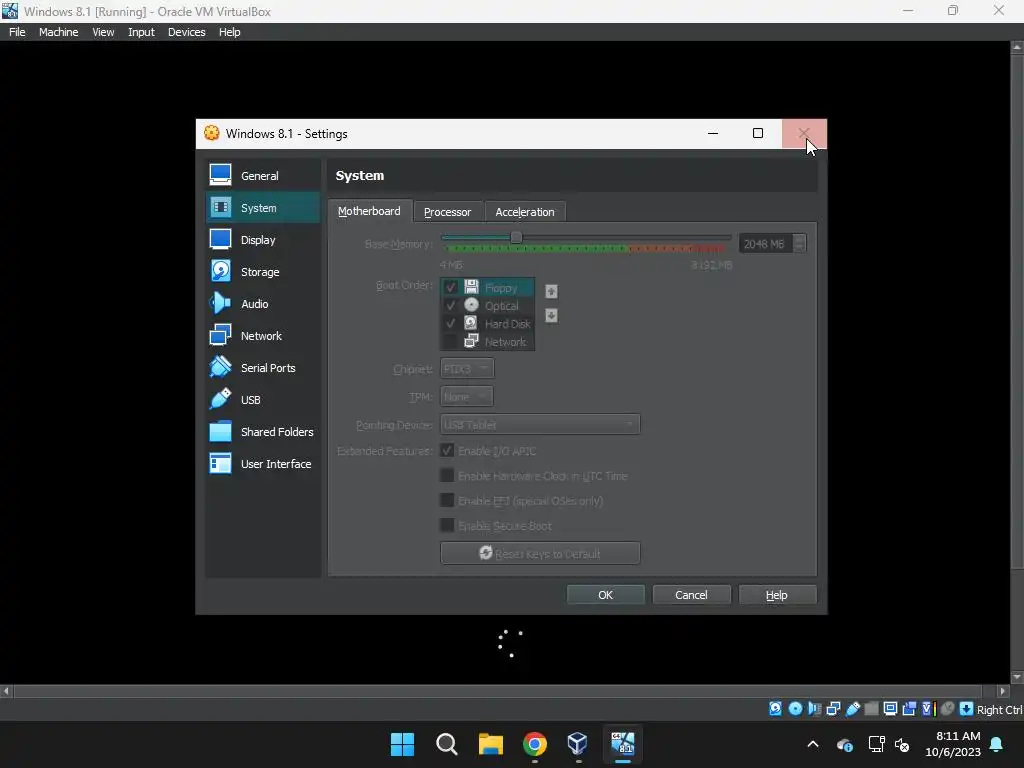This screenshot has width=1024, height=768.
Task: Open the General settings category
Action: pyautogui.click(x=263, y=176)
